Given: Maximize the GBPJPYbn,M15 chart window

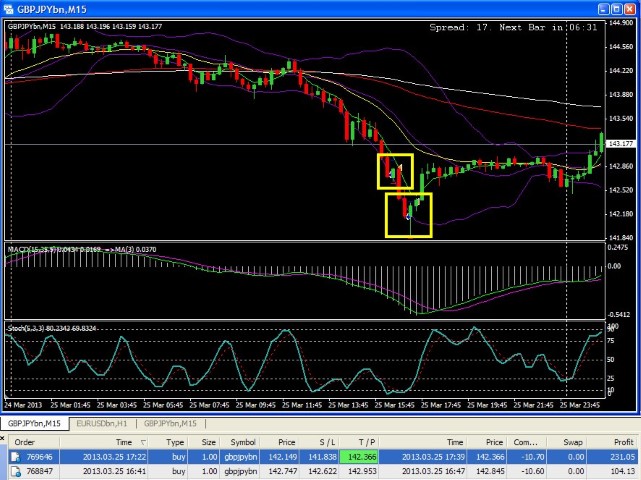Looking at the screenshot, I should [x=616, y=9].
